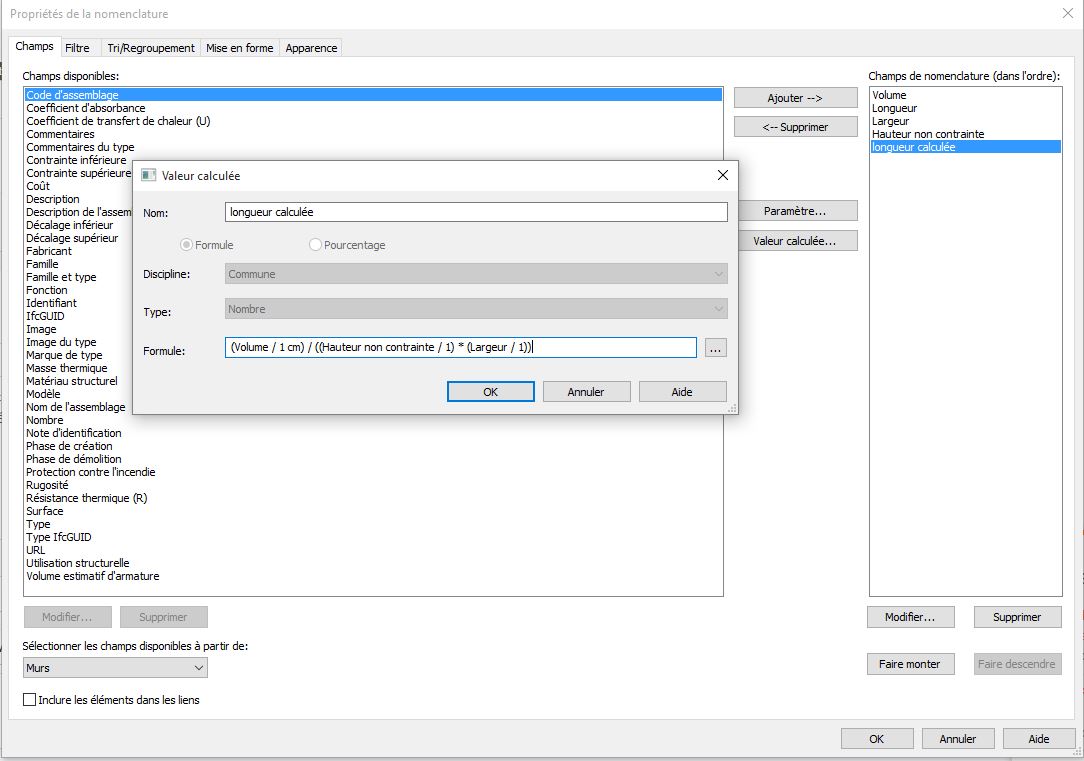1084x761 pixels.
Task: Go to the Mise en forme tab
Action: click(x=239, y=48)
